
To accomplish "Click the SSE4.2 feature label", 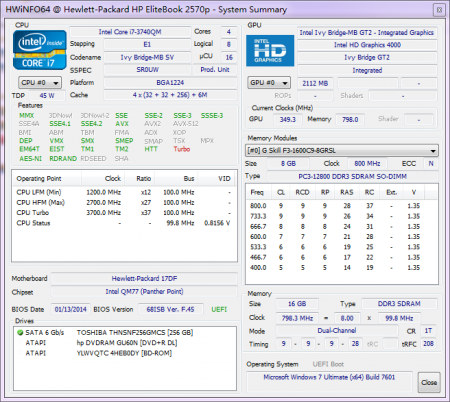I will click(x=92, y=124).
